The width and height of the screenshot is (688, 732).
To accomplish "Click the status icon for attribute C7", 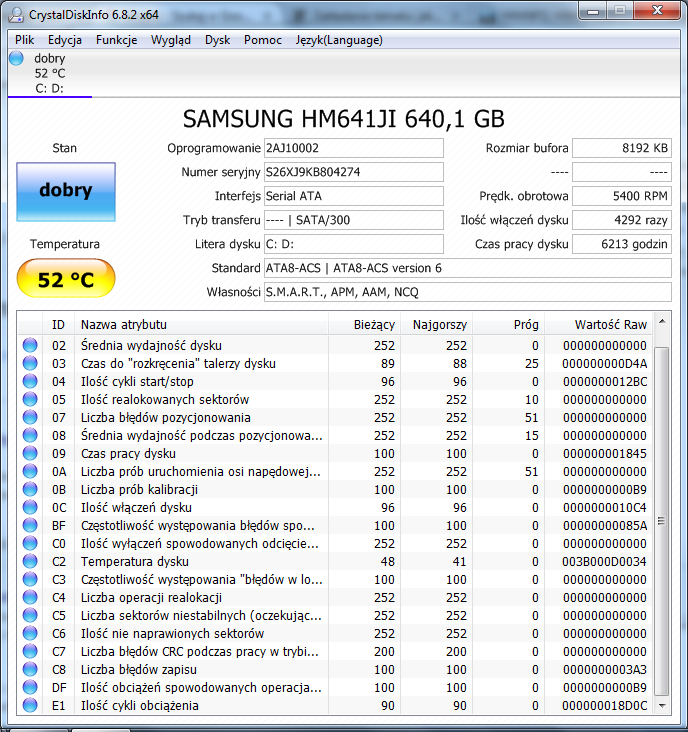I will pos(30,651).
